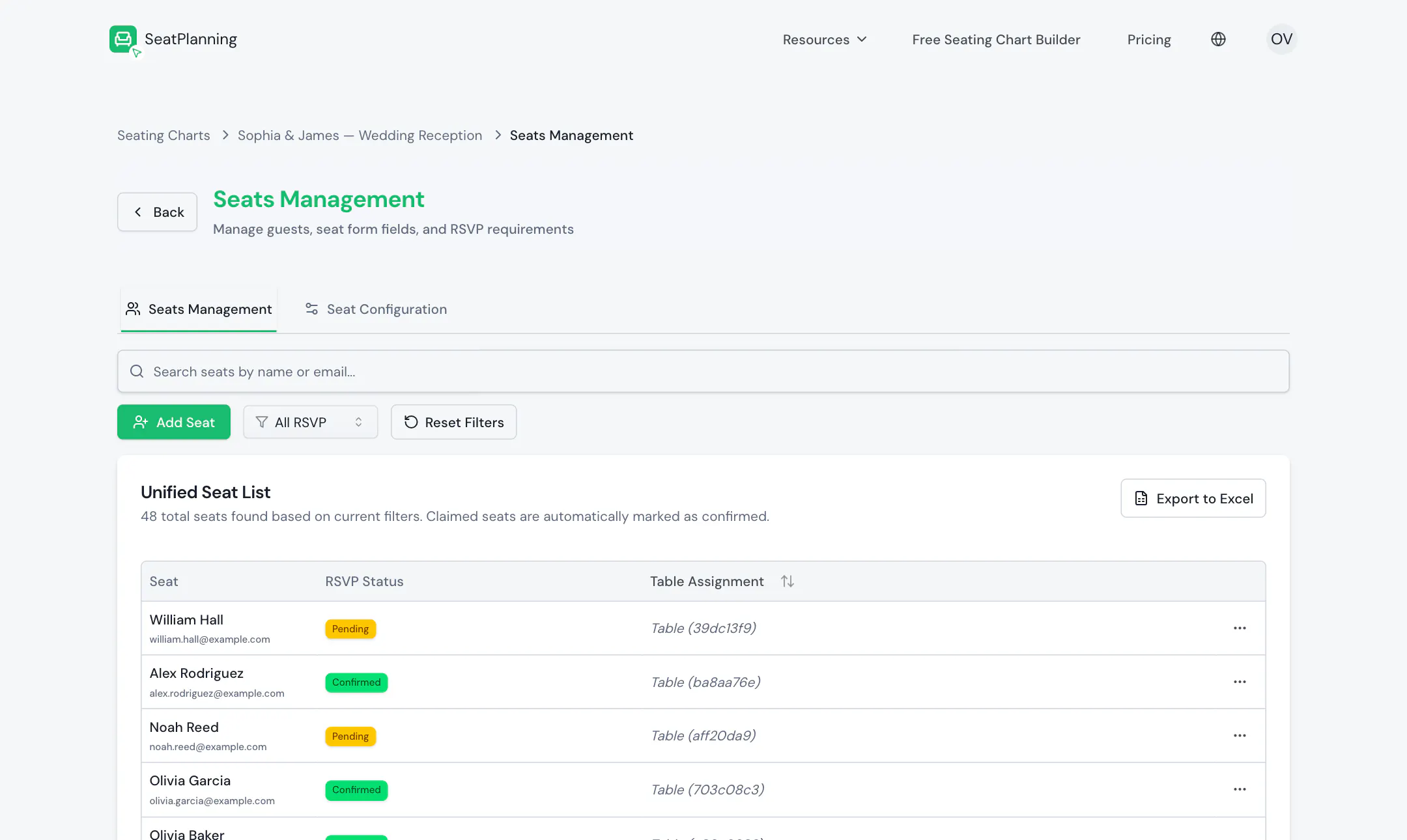Screen dimensions: 1407x840
Task: Open row actions for Noah Reed
Action: pyautogui.click(x=1240, y=736)
